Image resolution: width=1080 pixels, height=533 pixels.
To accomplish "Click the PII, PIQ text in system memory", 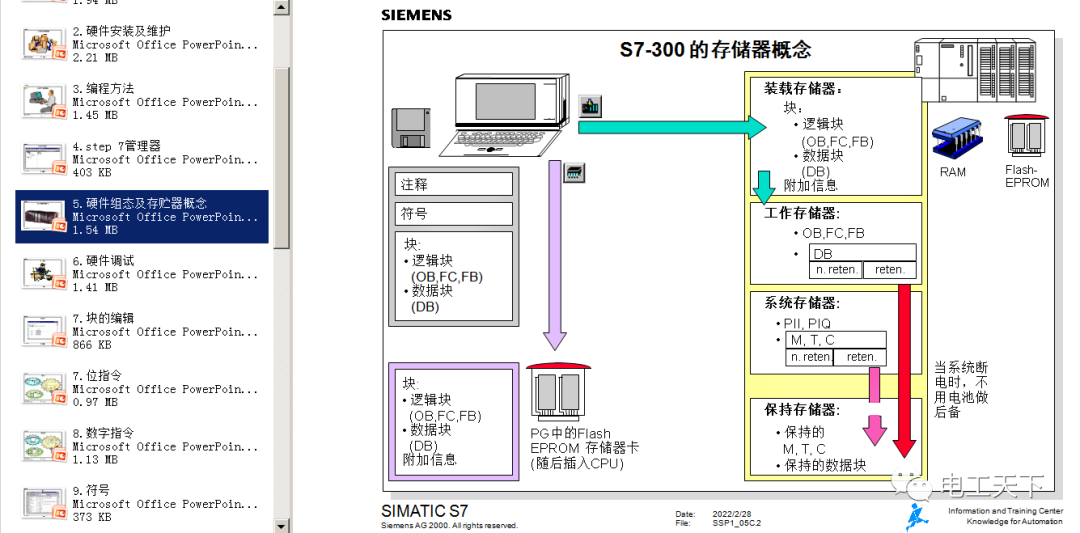I will point(807,323).
